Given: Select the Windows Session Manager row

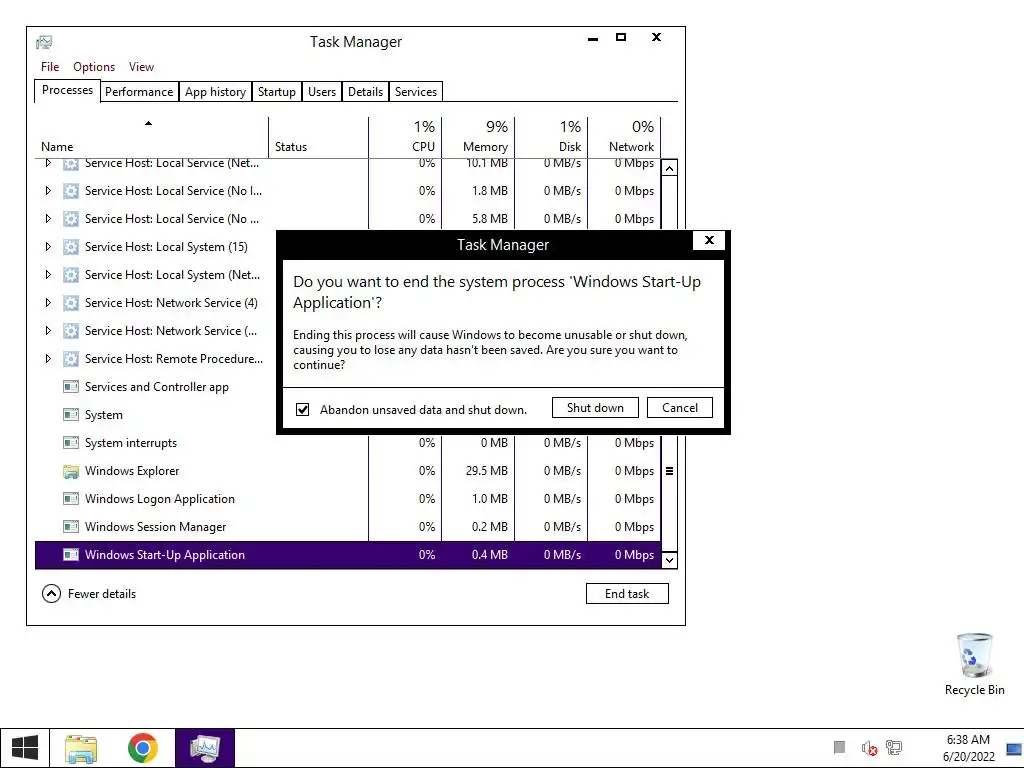Looking at the screenshot, I should tap(348, 526).
